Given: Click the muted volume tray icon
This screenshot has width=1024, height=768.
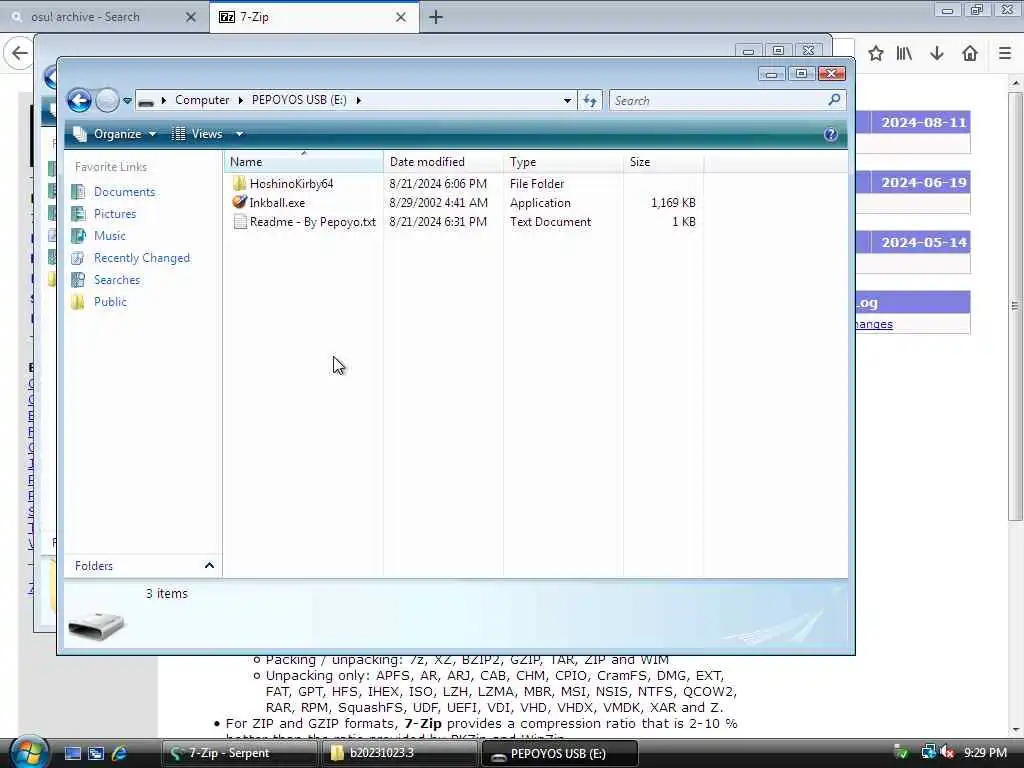Looking at the screenshot, I should pyautogui.click(x=948, y=753).
